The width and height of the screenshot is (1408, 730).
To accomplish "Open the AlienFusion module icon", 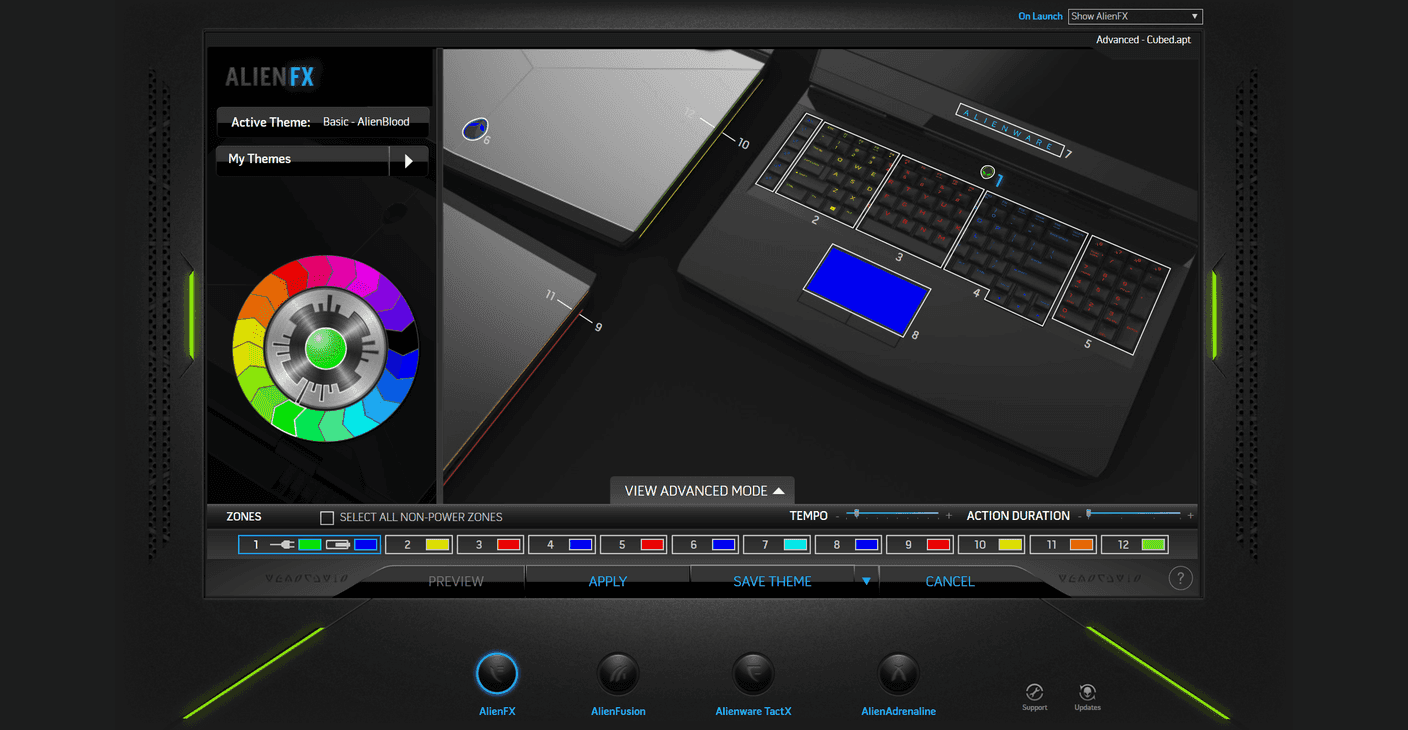I will point(618,674).
